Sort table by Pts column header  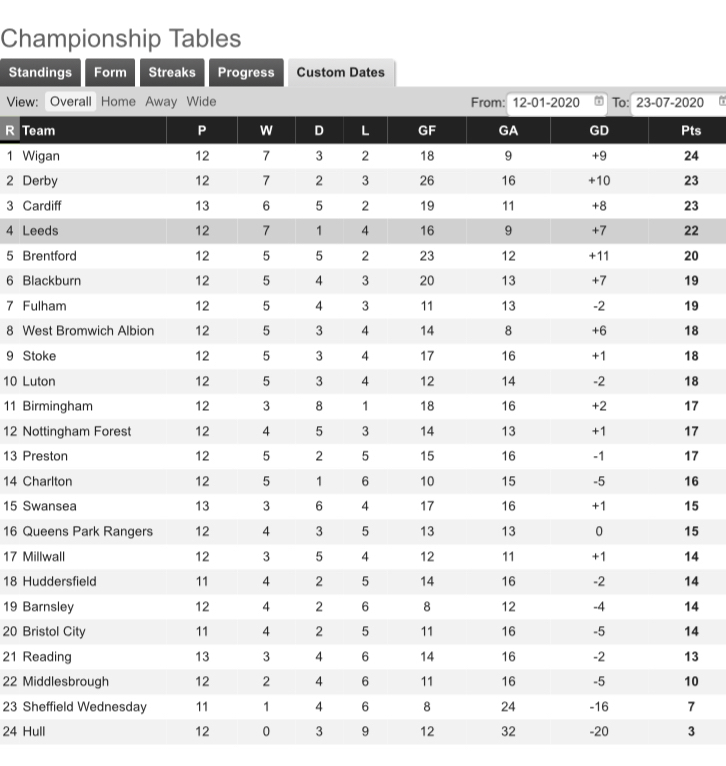690,130
